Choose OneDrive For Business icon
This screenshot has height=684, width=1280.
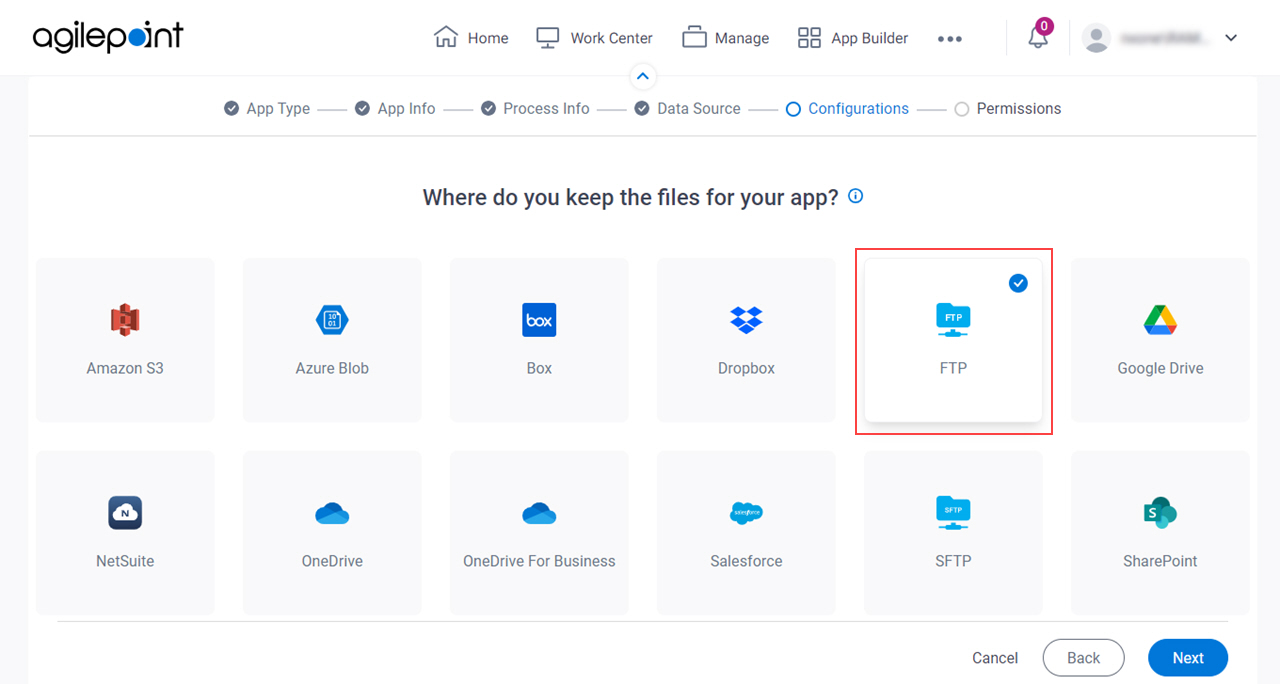539,513
